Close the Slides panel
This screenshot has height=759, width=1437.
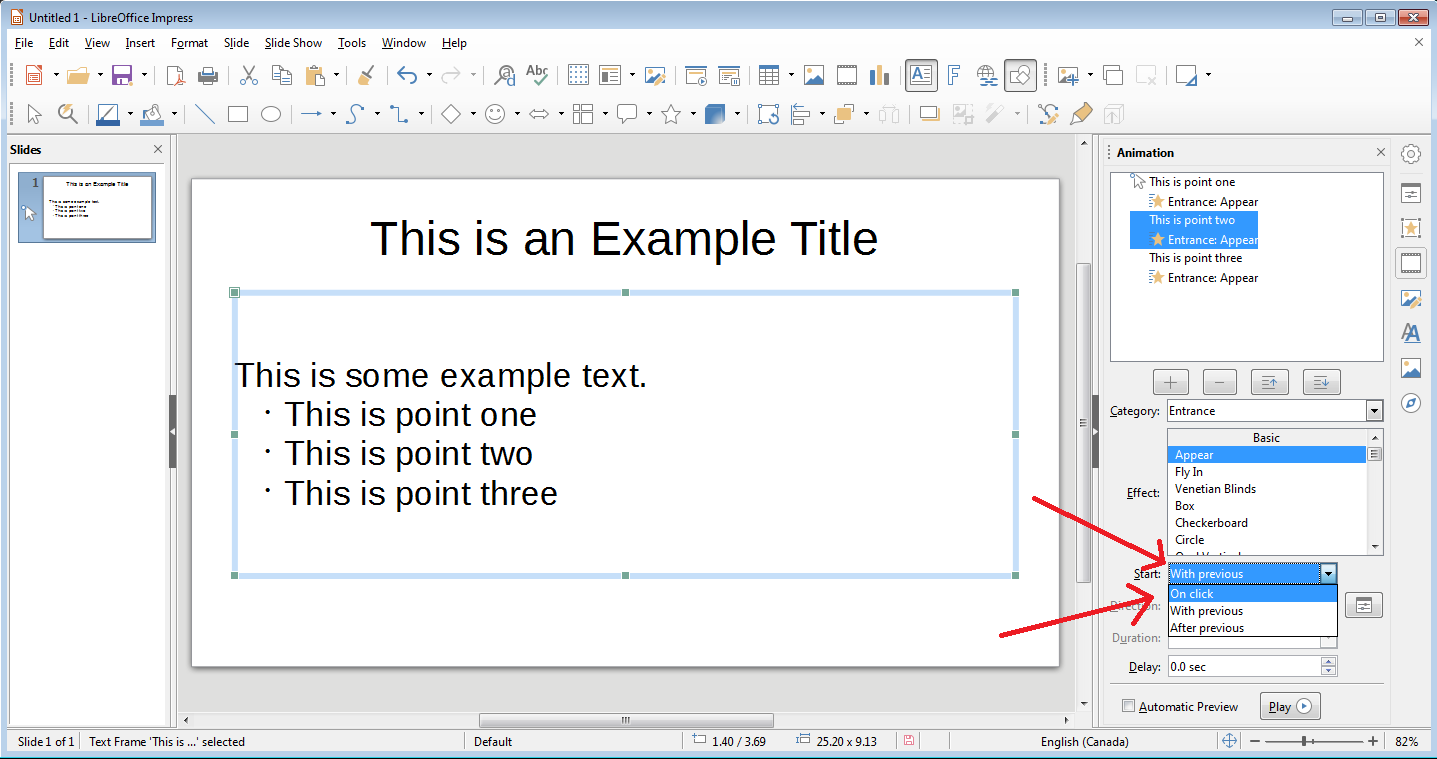click(x=158, y=149)
